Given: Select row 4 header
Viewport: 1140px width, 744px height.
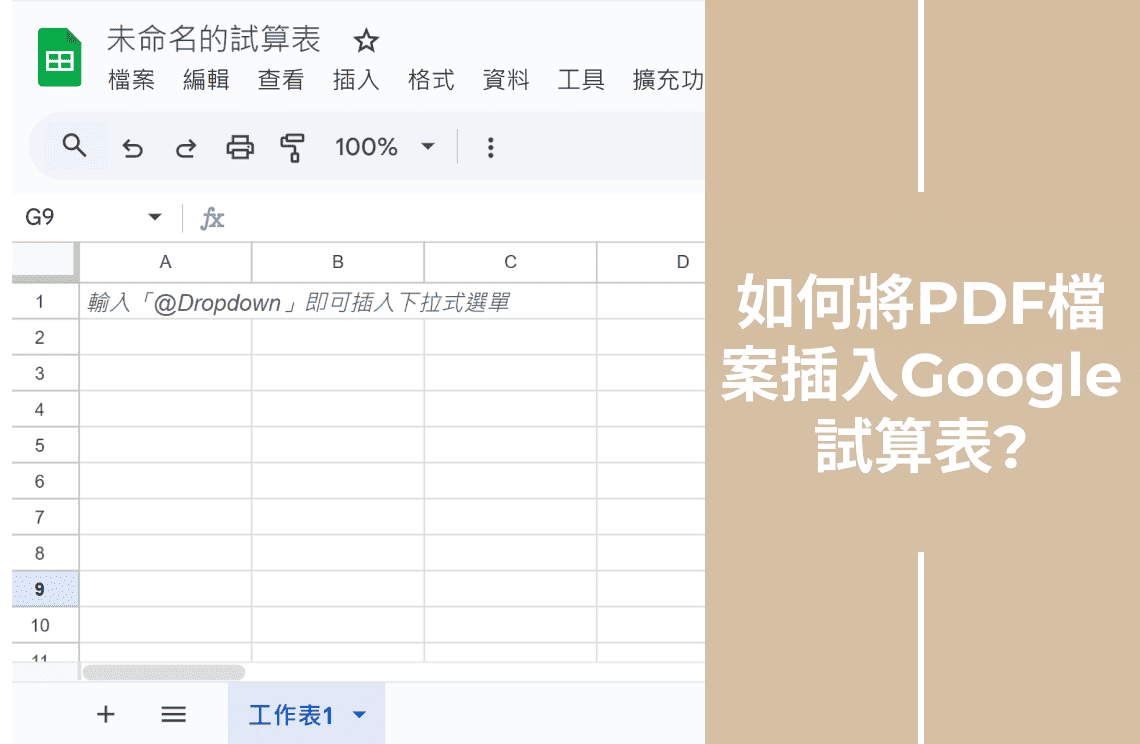Looking at the screenshot, I should pyautogui.click(x=45, y=409).
